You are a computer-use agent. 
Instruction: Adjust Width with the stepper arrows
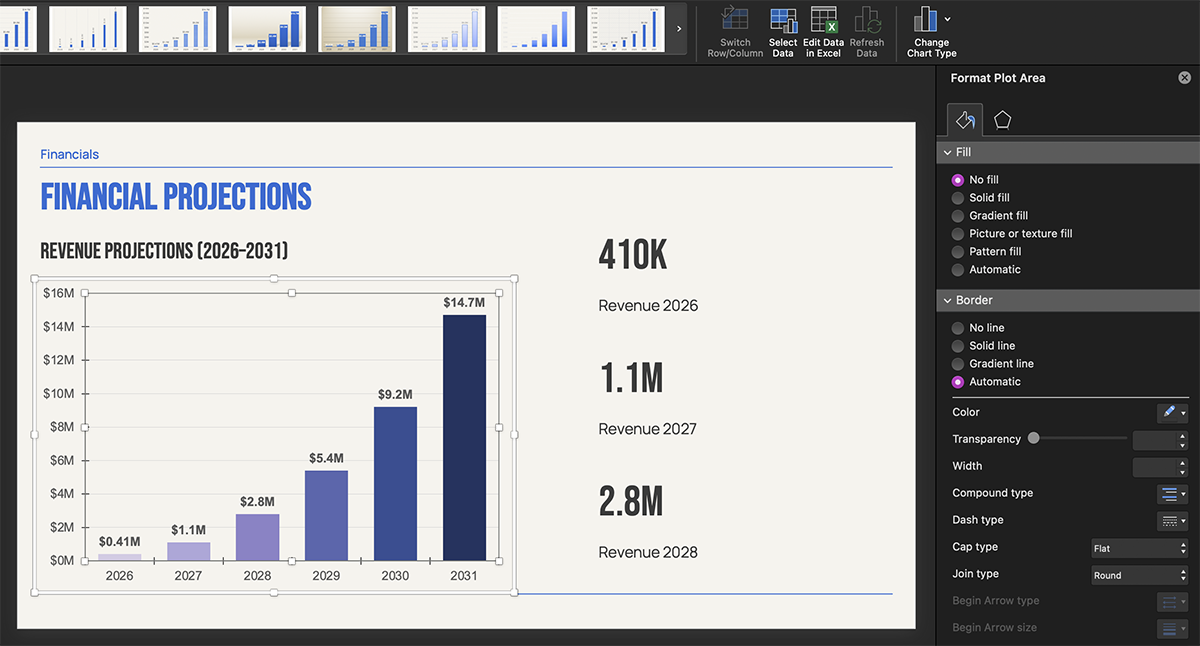pyautogui.click(x=1183, y=467)
